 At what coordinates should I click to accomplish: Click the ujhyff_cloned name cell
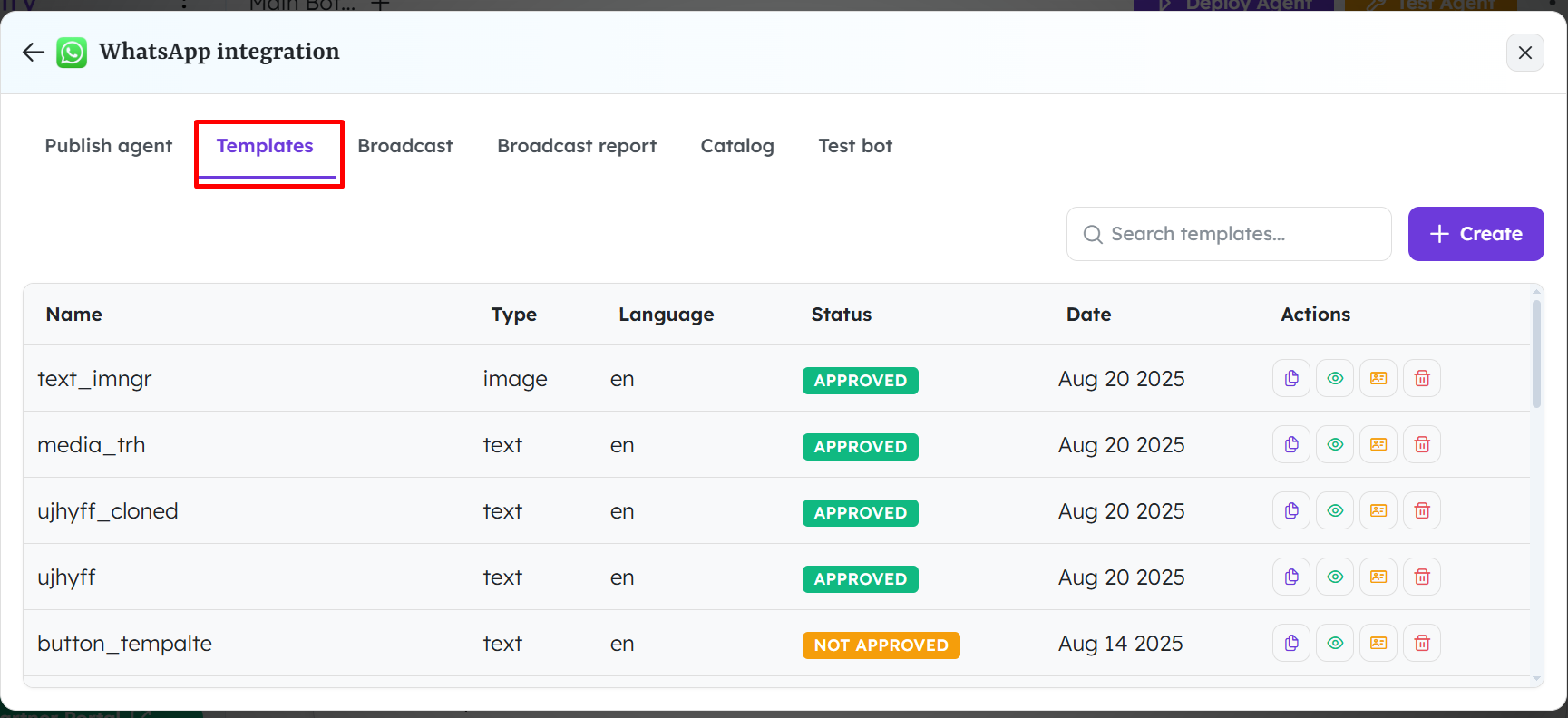(x=108, y=511)
